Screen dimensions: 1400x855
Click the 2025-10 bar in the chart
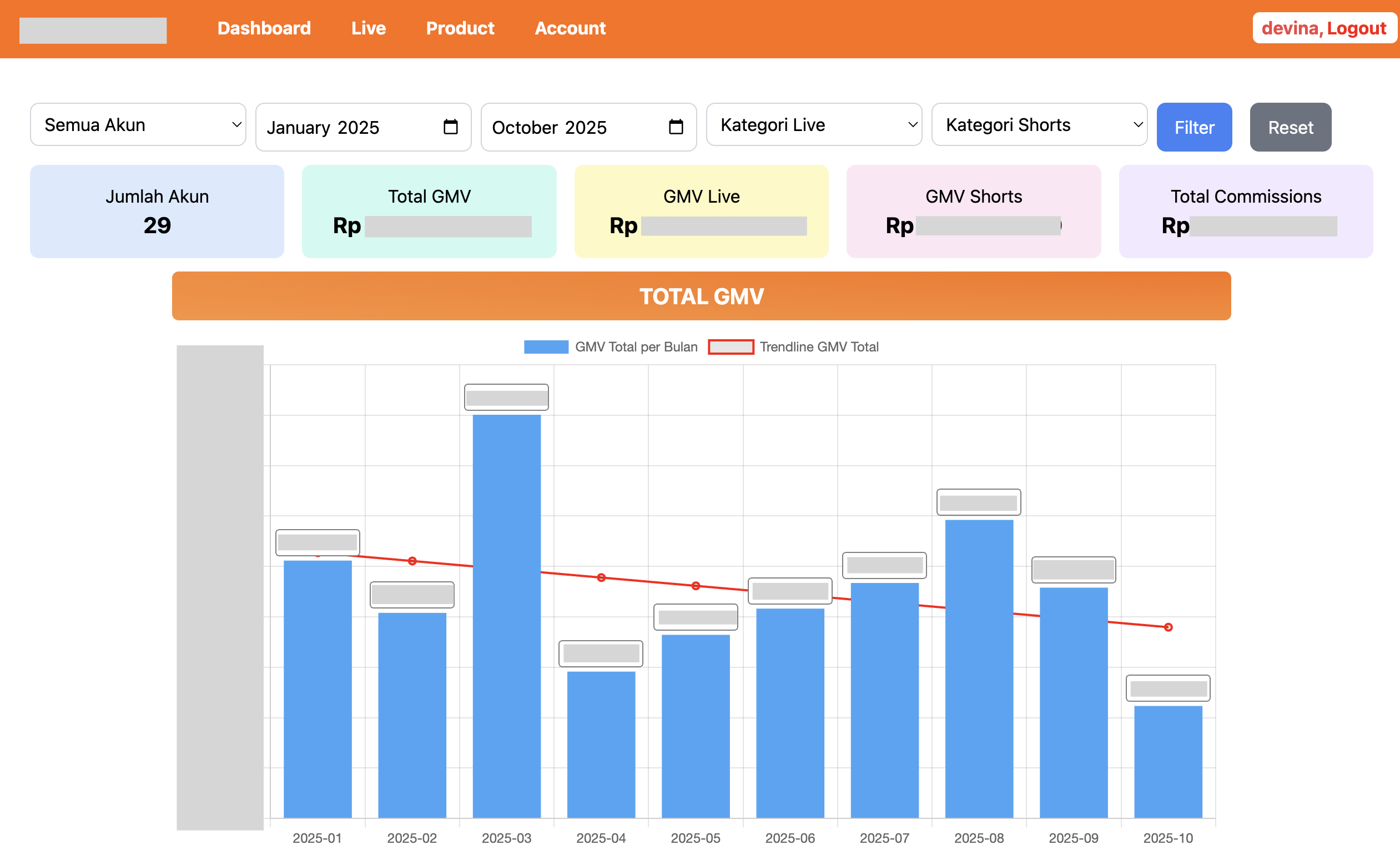tap(1167, 767)
